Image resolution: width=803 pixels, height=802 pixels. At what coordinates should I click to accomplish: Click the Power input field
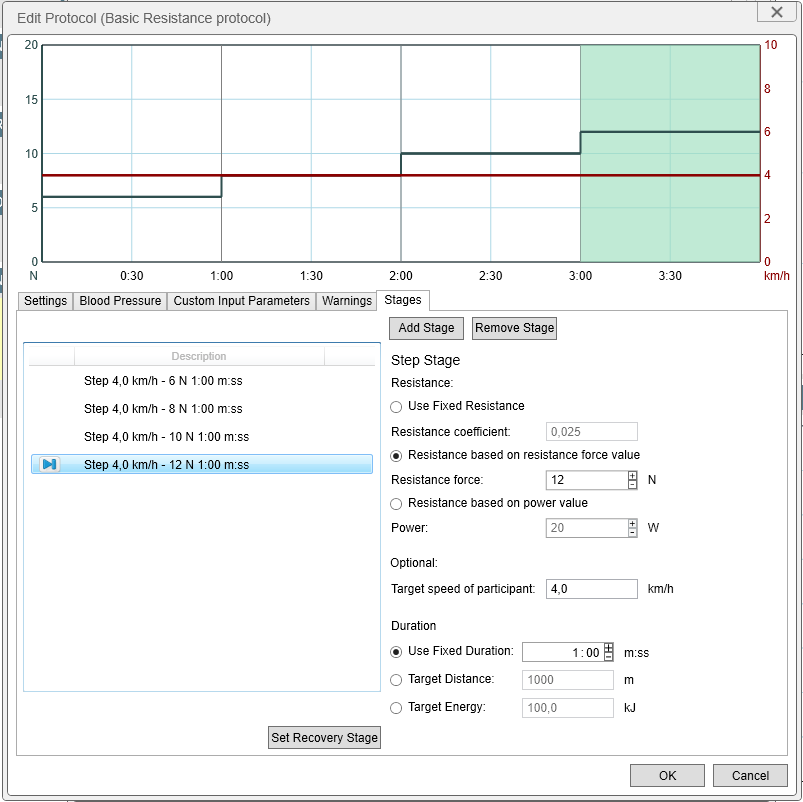[587, 528]
